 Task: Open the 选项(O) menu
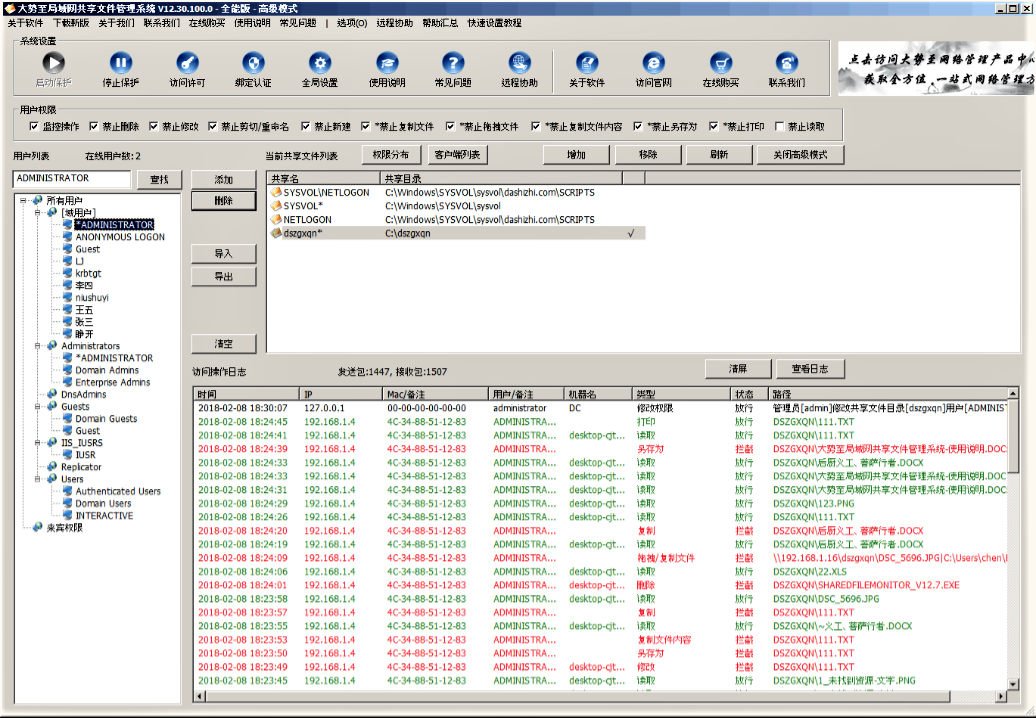[351, 22]
